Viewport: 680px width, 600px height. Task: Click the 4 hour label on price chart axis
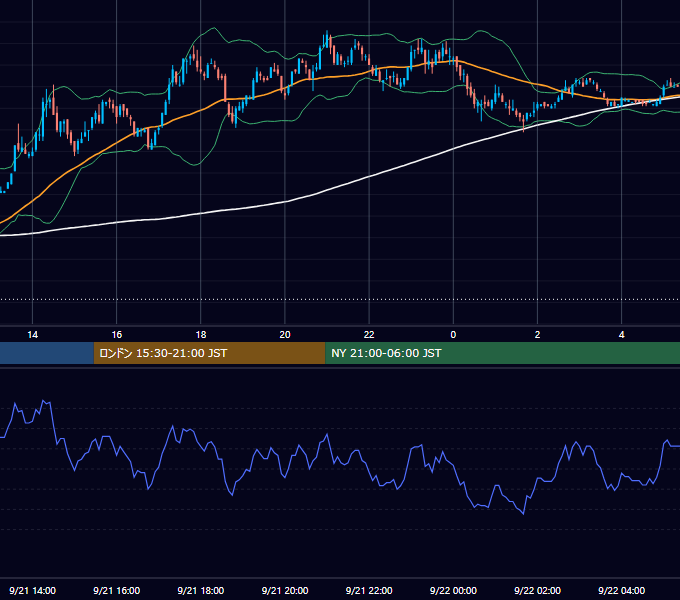(x=621, y=335)
